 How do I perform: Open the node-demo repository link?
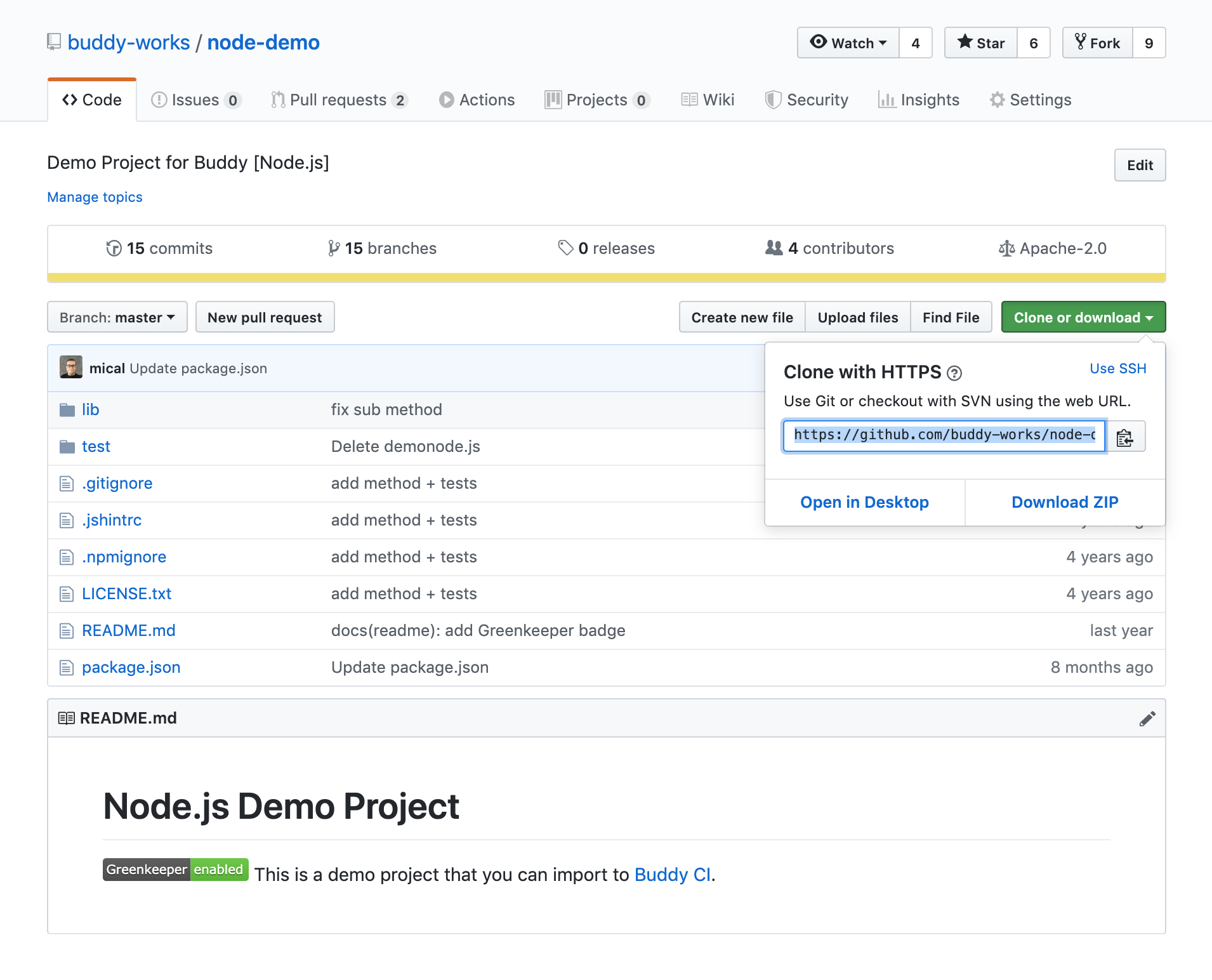(x=263, y=43)
